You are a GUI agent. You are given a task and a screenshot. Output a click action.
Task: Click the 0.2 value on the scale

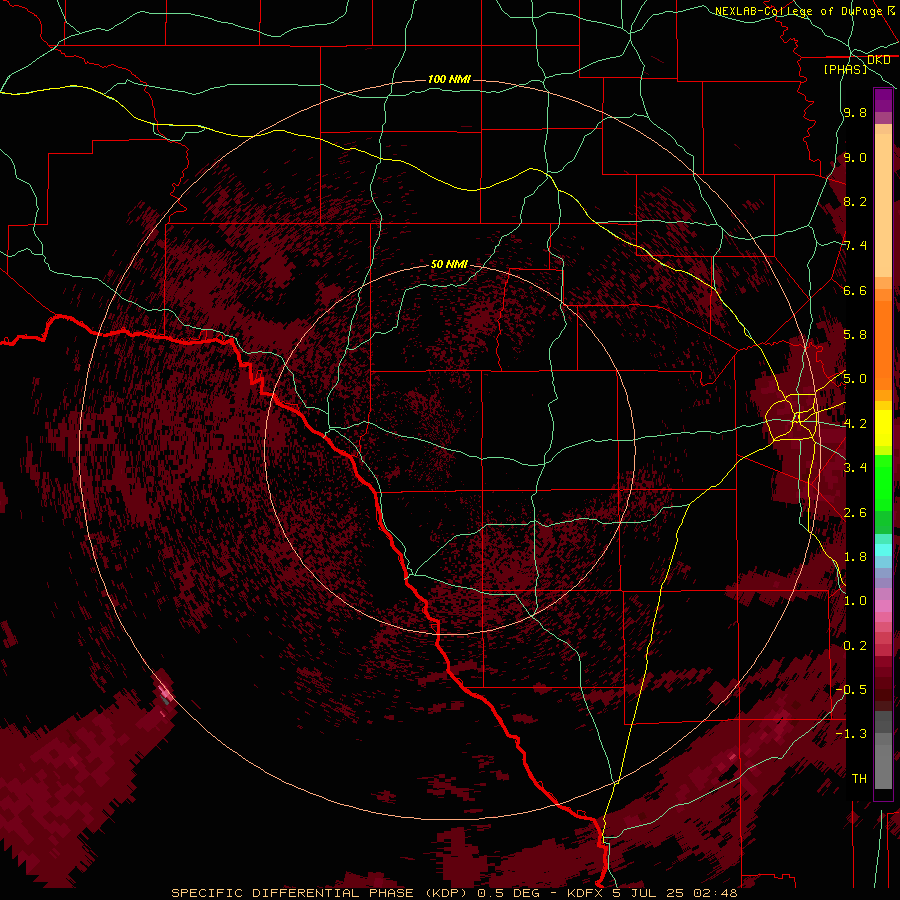(x=855, y=646)
